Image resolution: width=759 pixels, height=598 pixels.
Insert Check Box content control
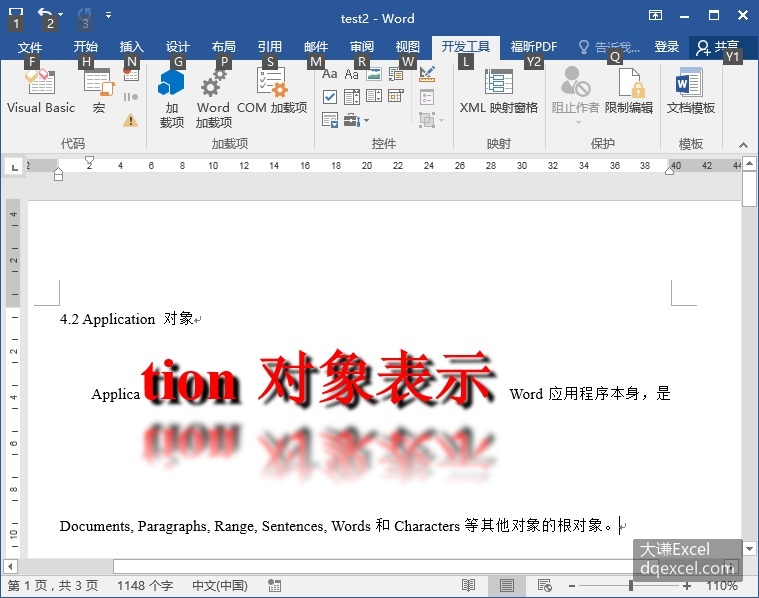pos(330,97)
